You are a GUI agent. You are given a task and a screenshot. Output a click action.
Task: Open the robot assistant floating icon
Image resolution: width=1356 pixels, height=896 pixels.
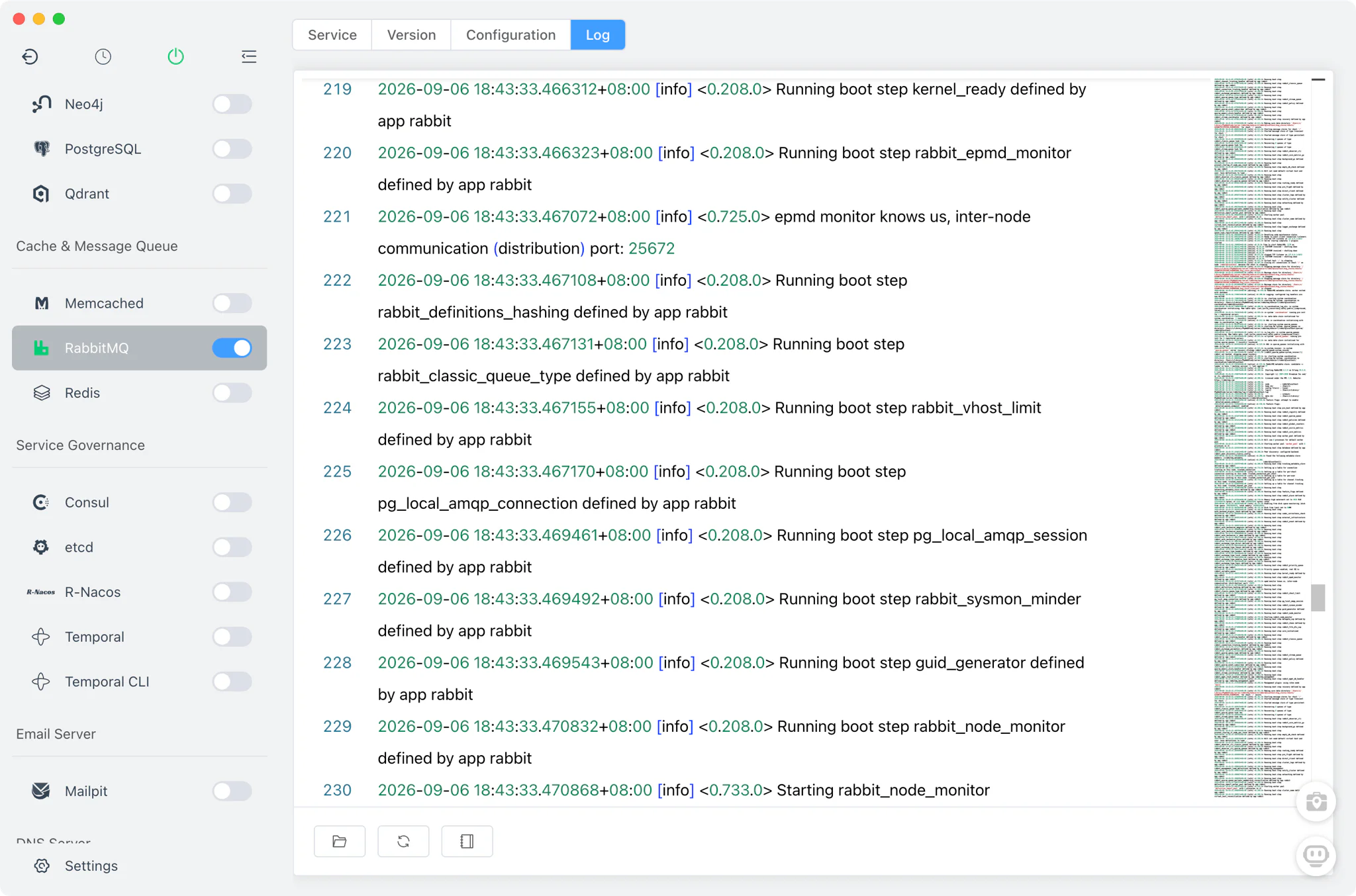(x=1316, y=856)
